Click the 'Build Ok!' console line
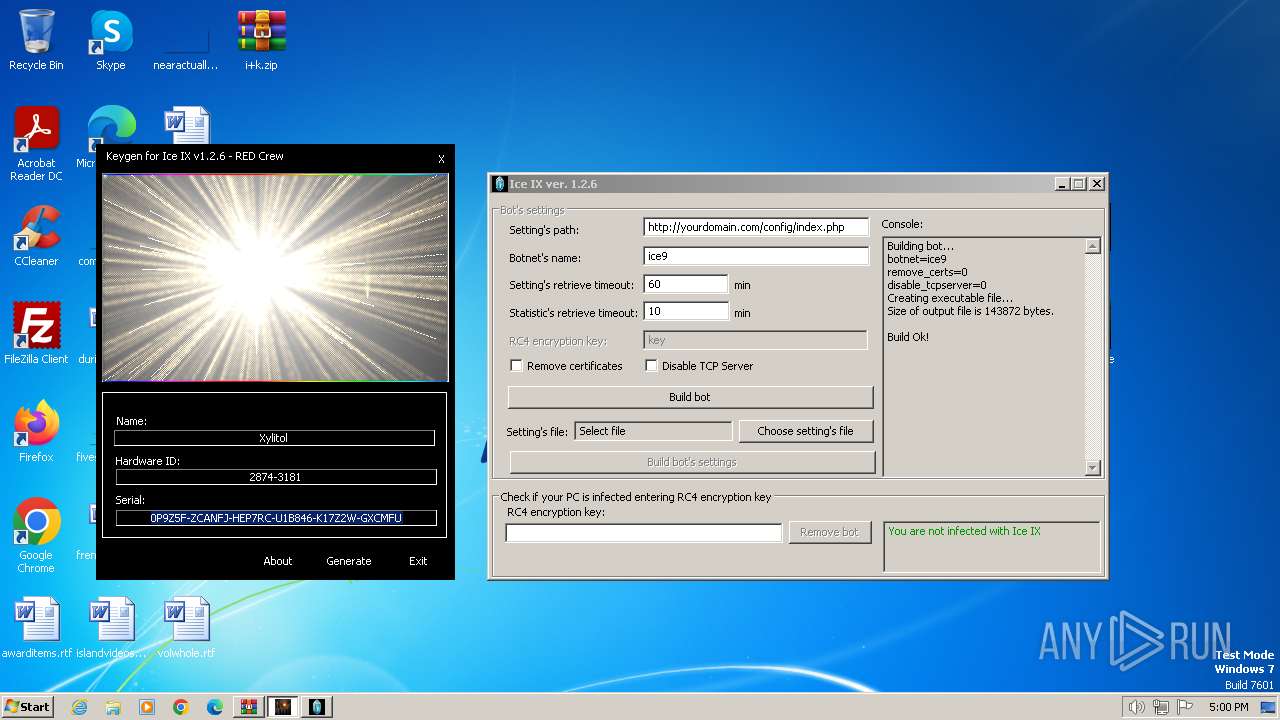 [908, 337]
